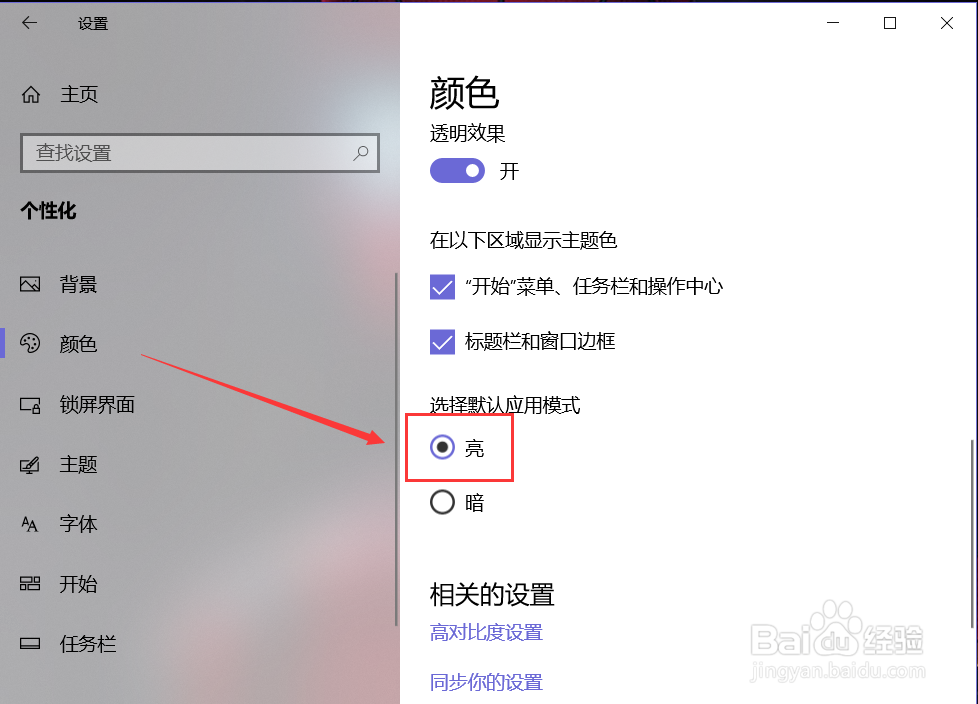This screenshot has width=978, height=704.
Task: Click the 主题 theme icon
Action: coord(30,465)
